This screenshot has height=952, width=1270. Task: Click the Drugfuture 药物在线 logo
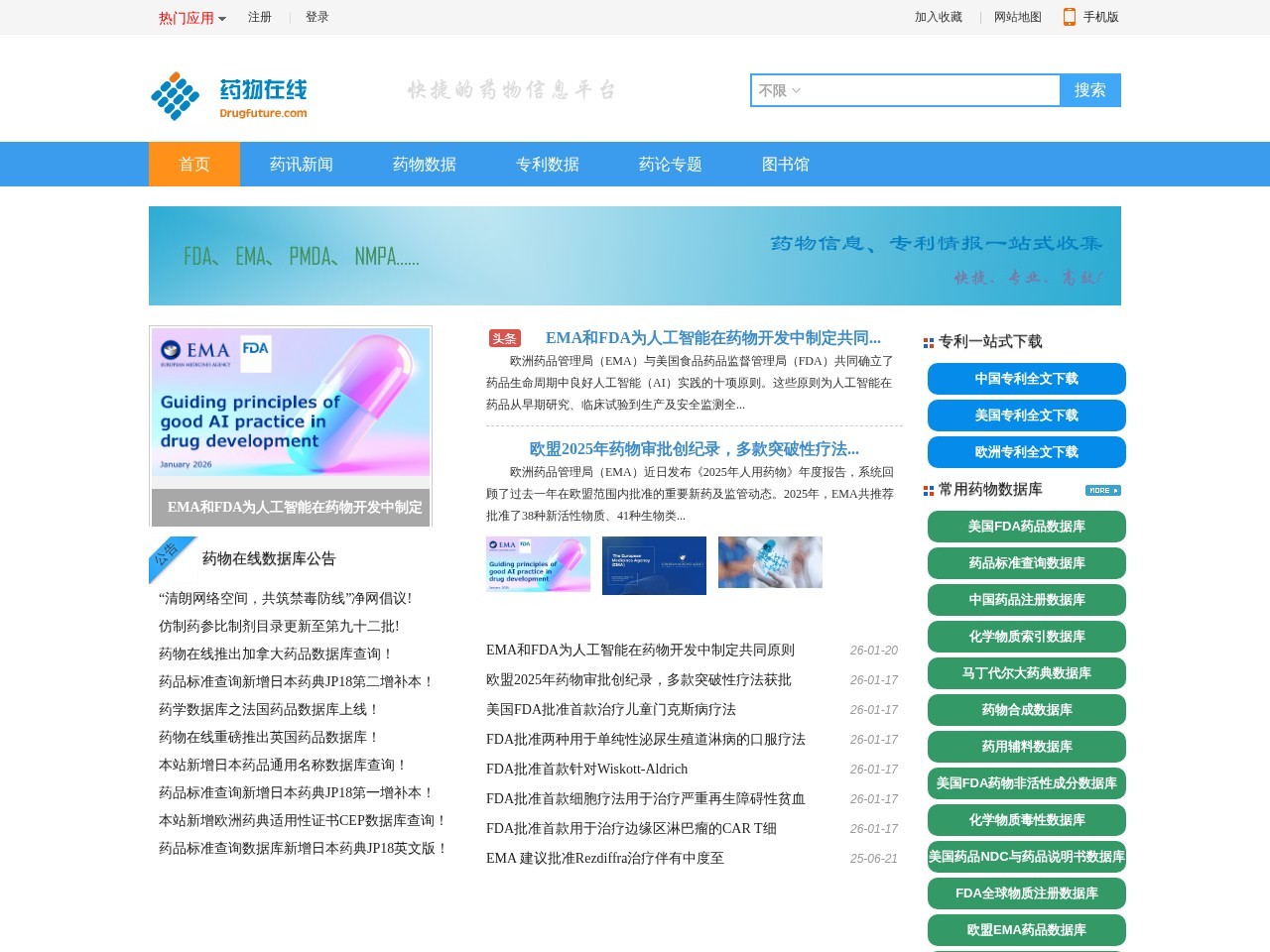227,96
